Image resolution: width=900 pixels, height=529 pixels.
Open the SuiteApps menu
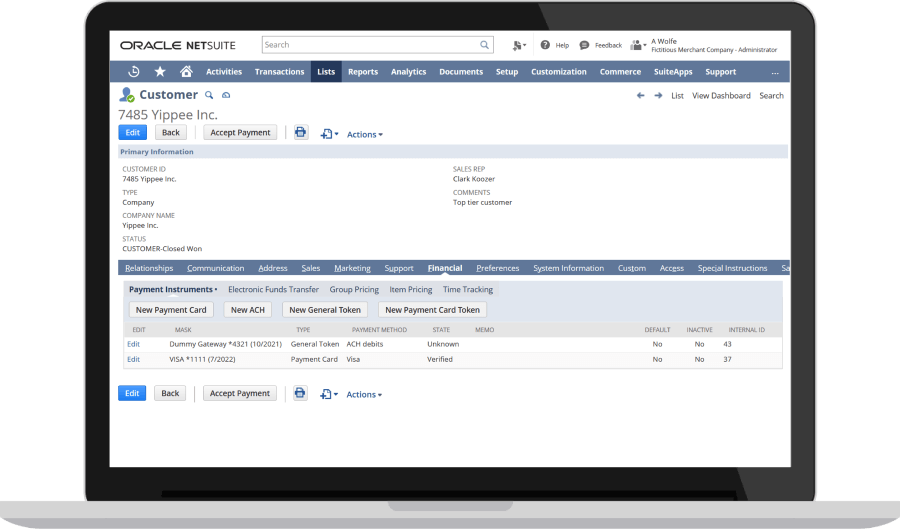click(x=673, y=72)
